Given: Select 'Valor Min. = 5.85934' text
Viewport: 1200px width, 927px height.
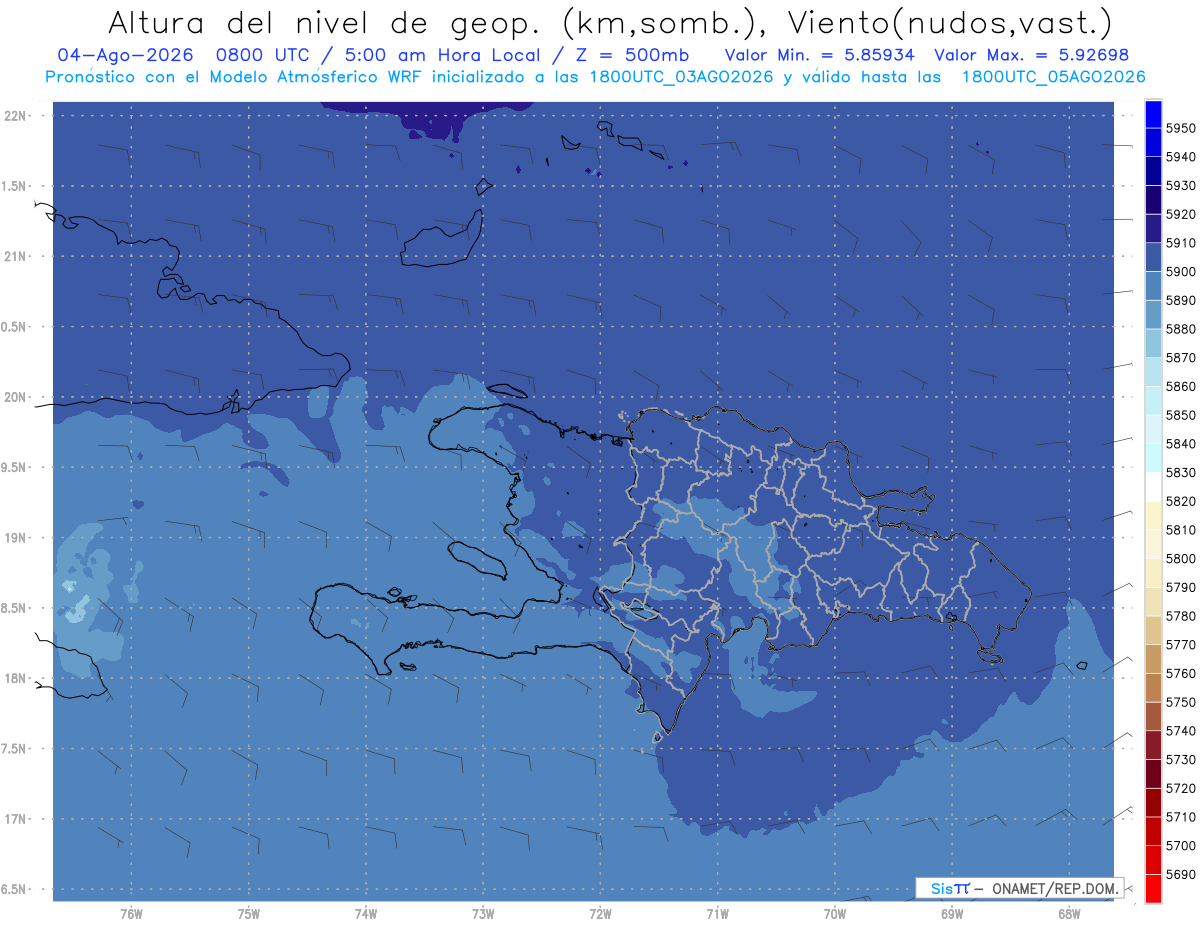Looking at the screenshot, I should [x=819, y=55].
